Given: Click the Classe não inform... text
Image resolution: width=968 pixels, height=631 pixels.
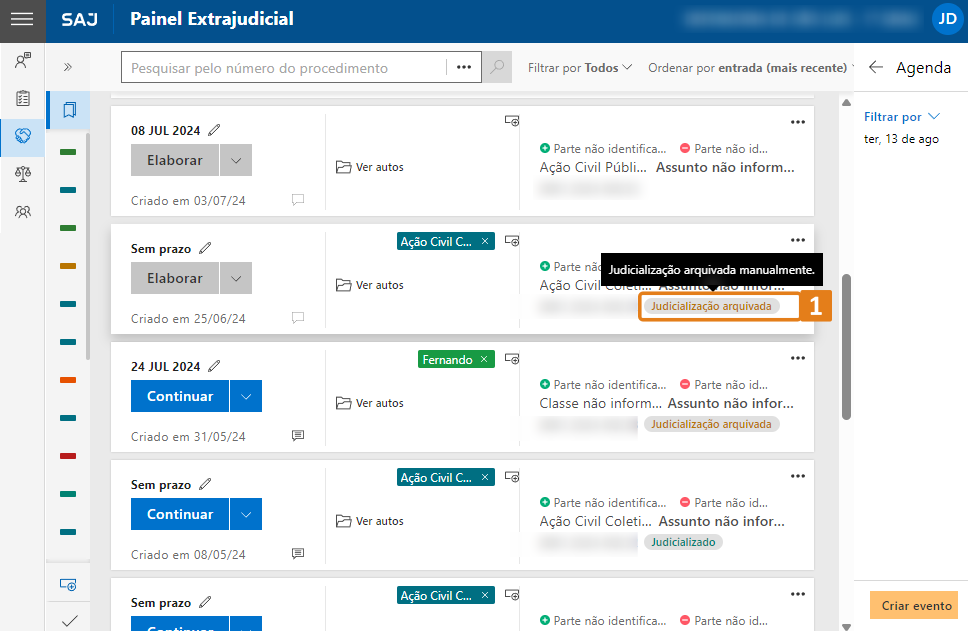Looking at the screenshot, I should tap(600, 403).
